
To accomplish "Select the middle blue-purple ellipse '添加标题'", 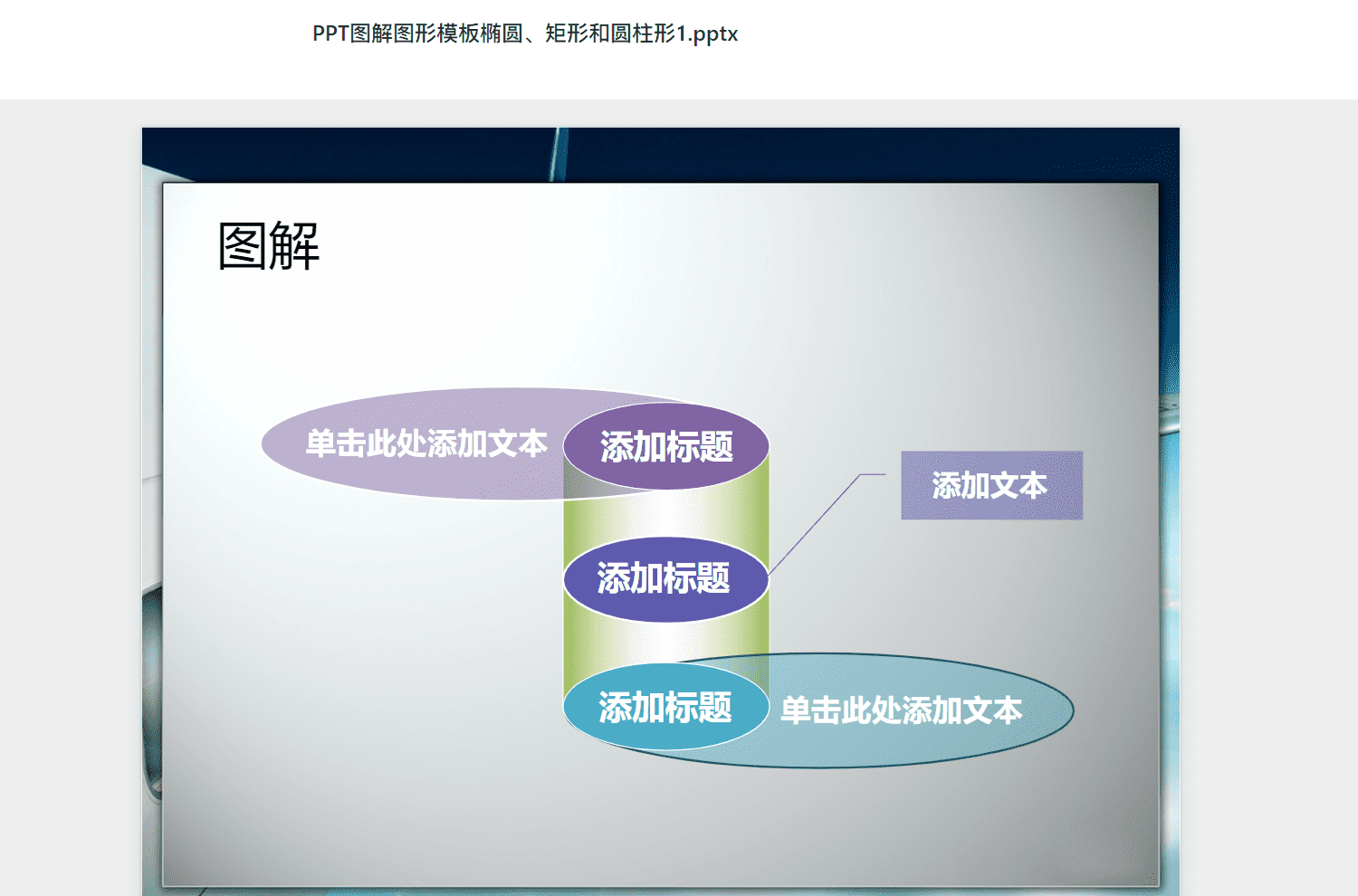I will [x=665, y=579].
